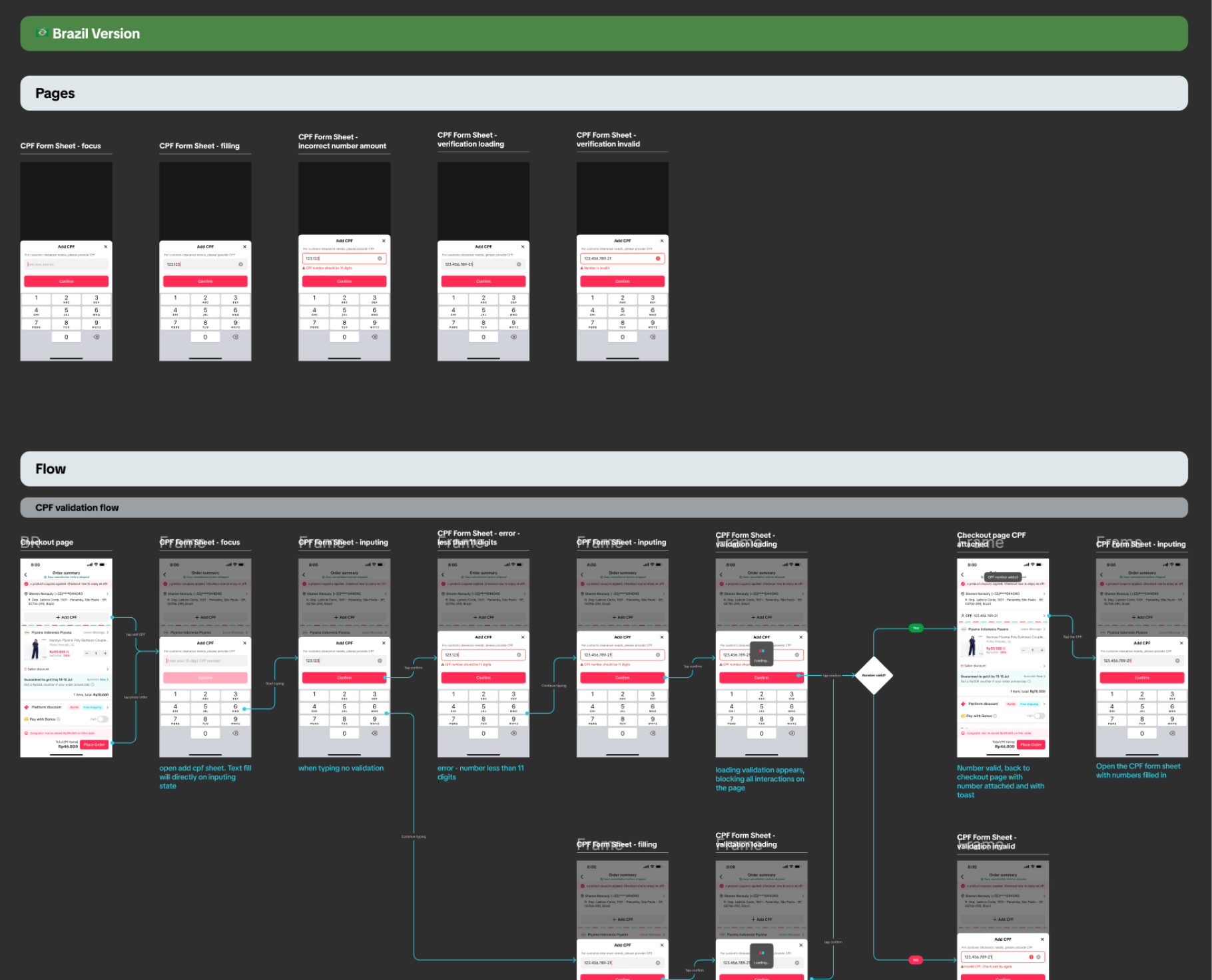Click the Brazil flag icon in the green banner
Image resolution: width=1212 pixels, height=980 pixels.
coord(42,33)
